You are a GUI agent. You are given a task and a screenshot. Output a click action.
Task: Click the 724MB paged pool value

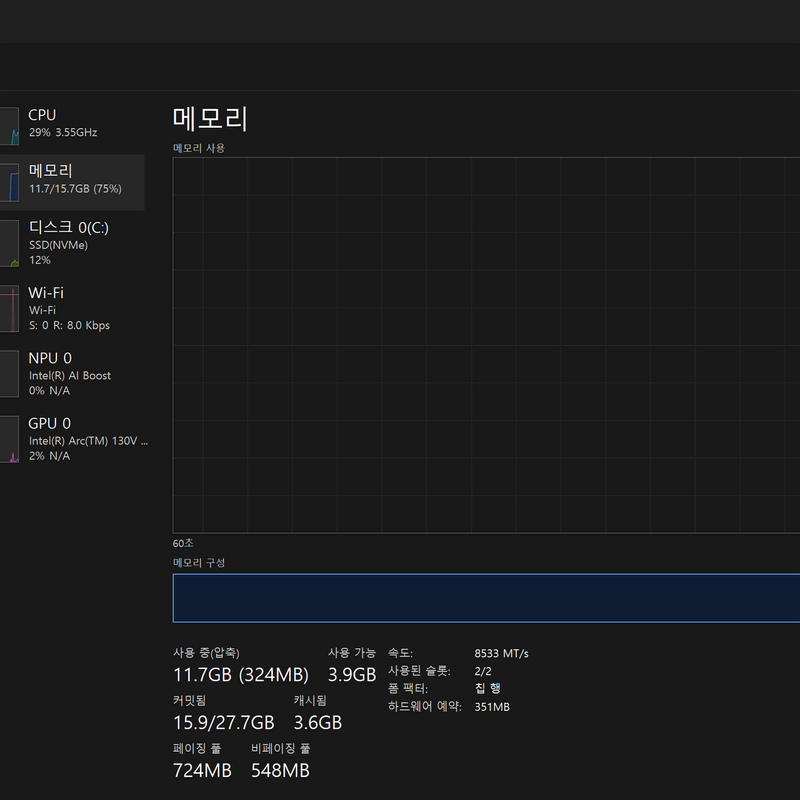[203, 771]
